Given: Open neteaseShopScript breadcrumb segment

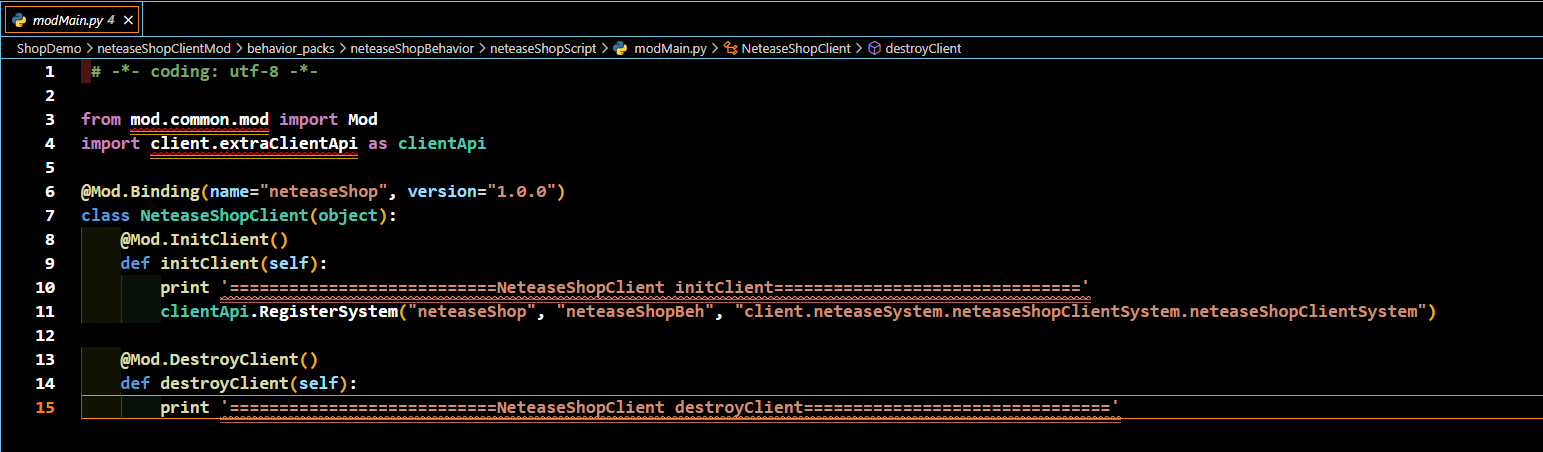Looking at the screenshot, I should coord(543,48).
